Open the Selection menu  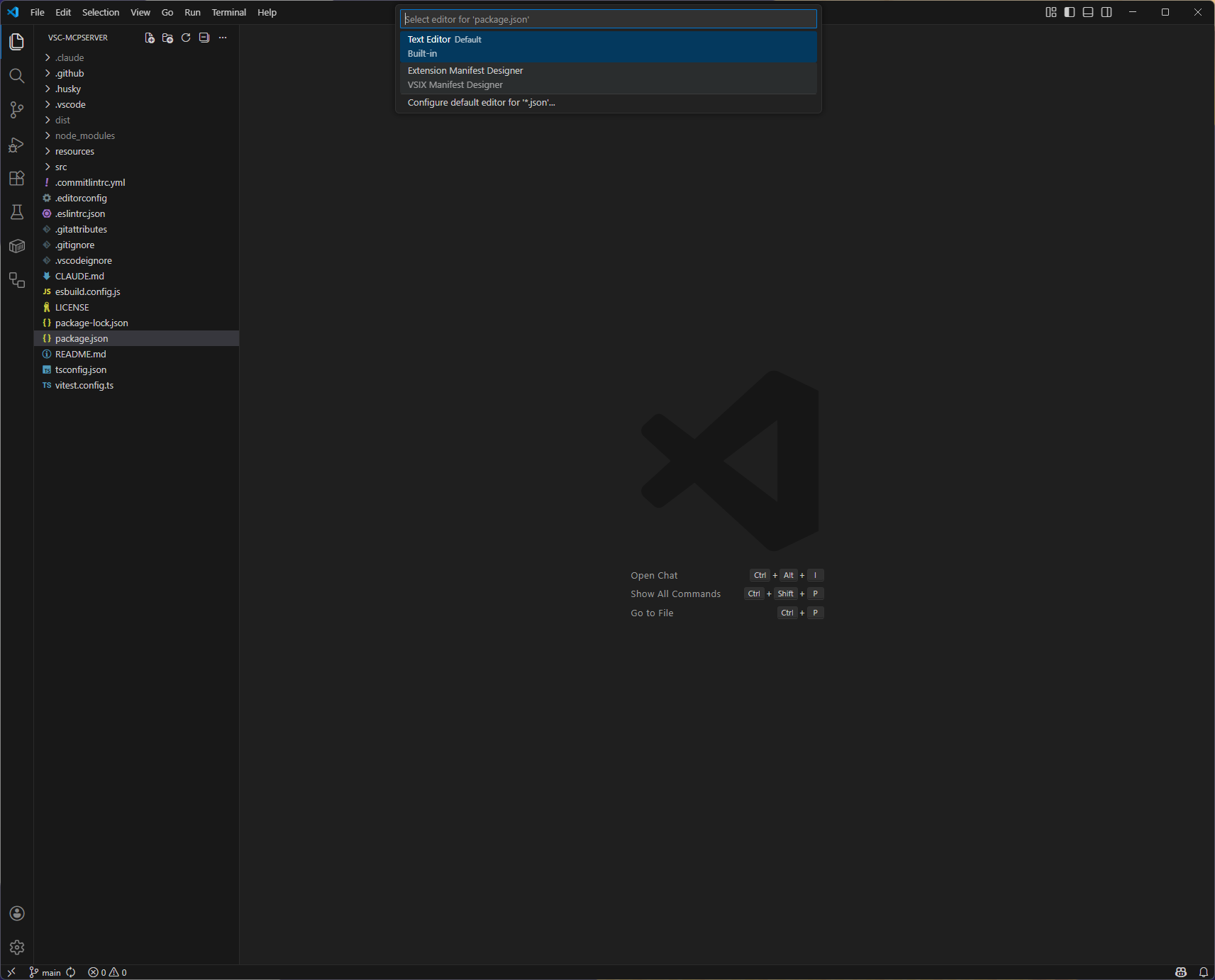[101, 12]
